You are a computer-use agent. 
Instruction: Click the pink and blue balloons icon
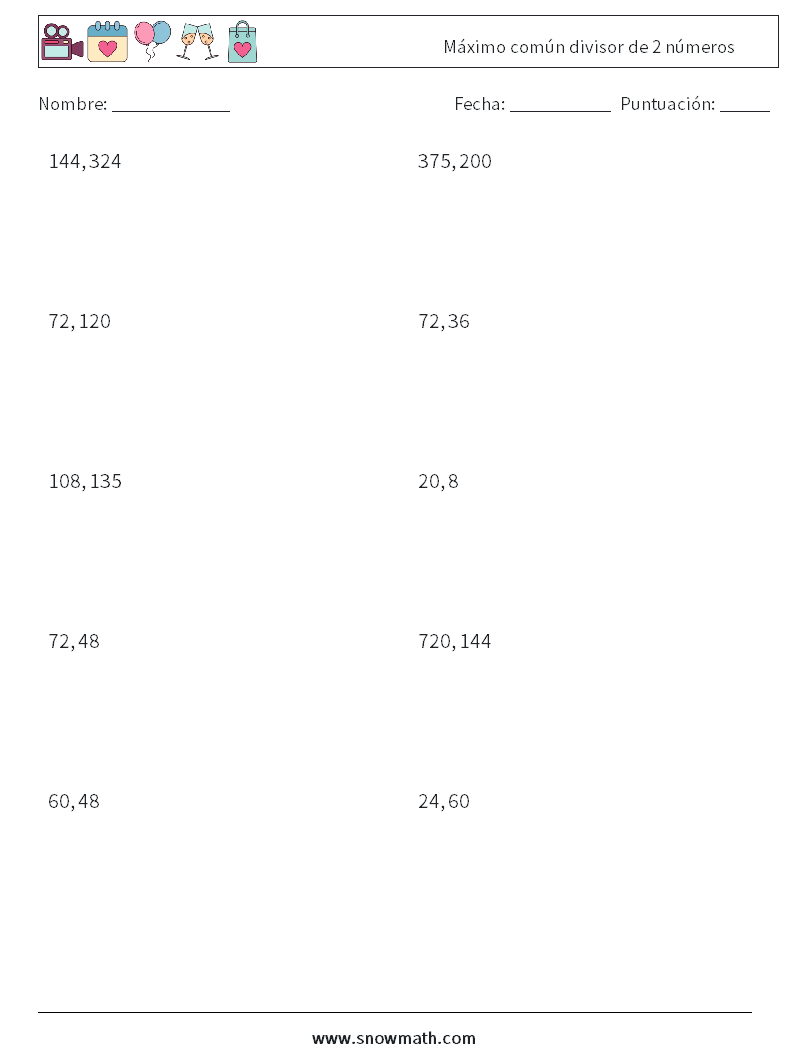tap(152, 42)
